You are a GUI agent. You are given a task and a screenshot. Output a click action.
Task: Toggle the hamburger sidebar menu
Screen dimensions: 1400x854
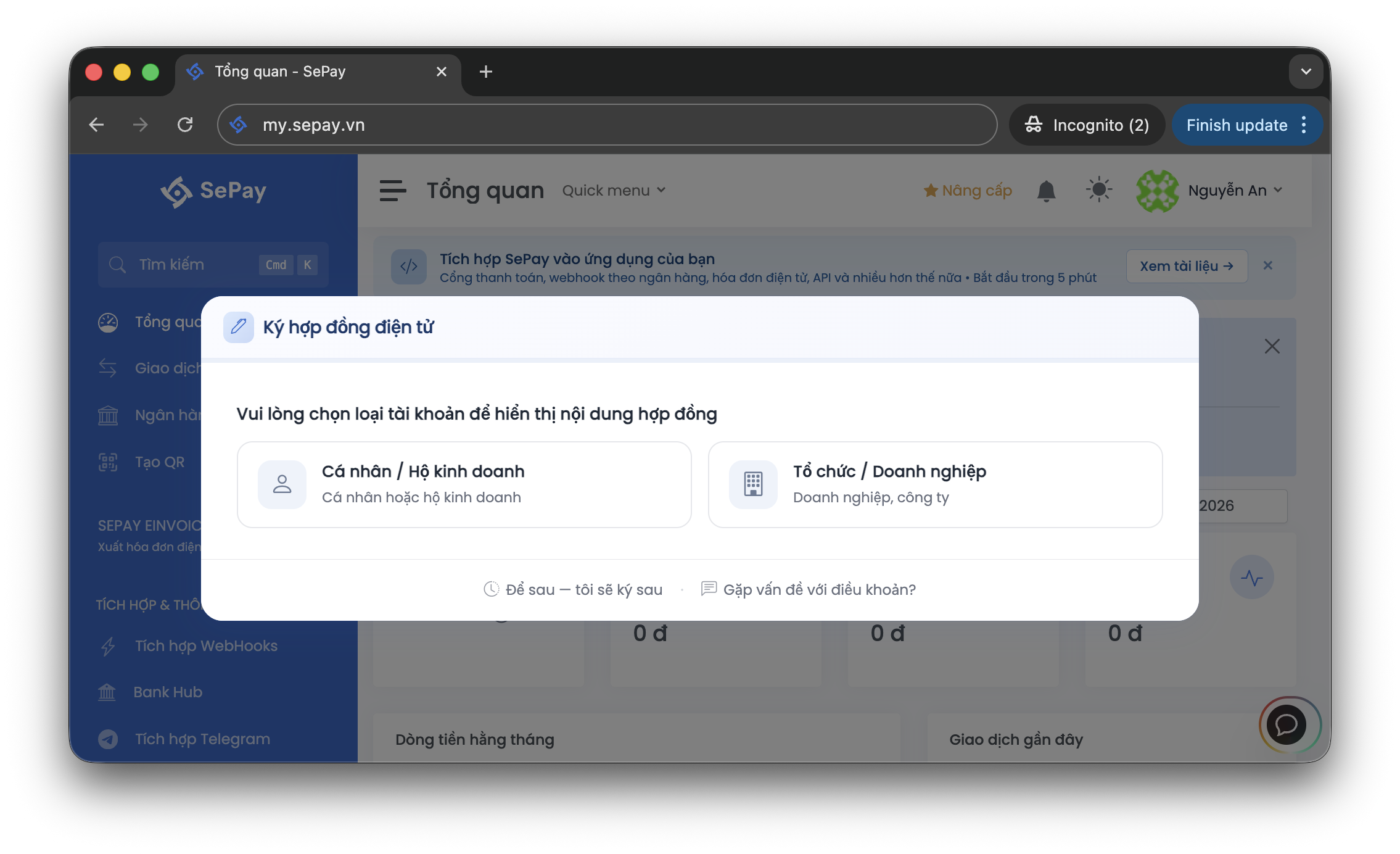[x=393, y=191]
